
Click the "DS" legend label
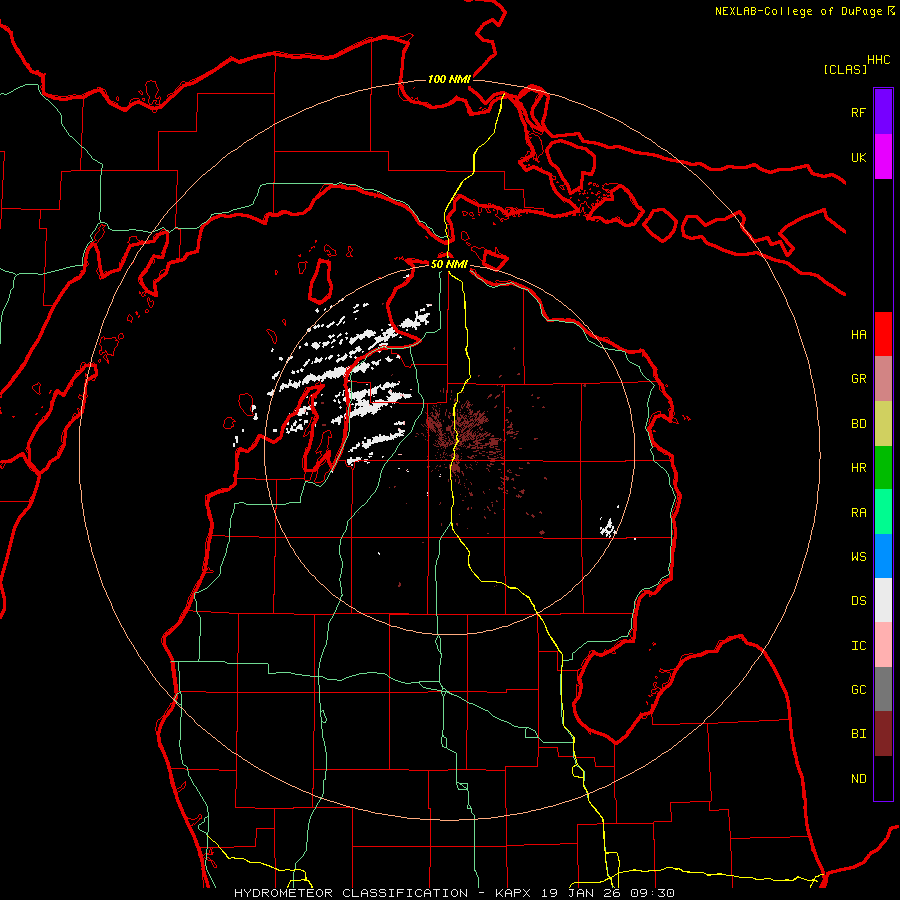(858, 600)
